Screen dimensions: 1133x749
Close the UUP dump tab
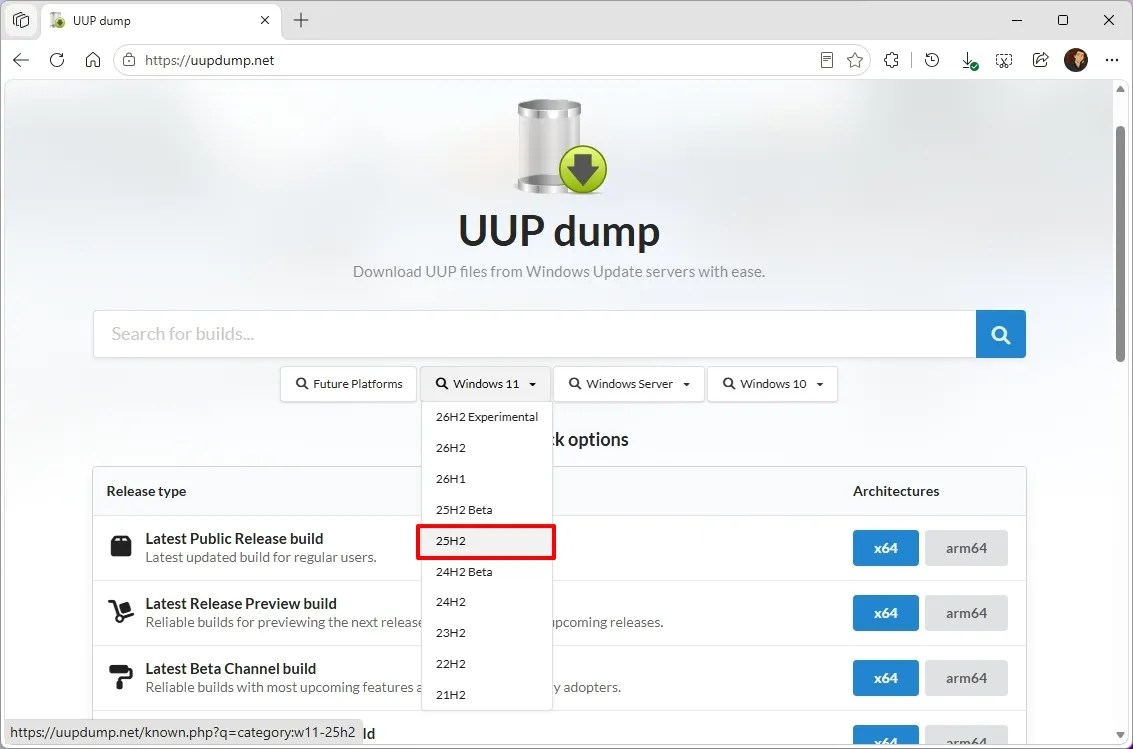point(265,20)
